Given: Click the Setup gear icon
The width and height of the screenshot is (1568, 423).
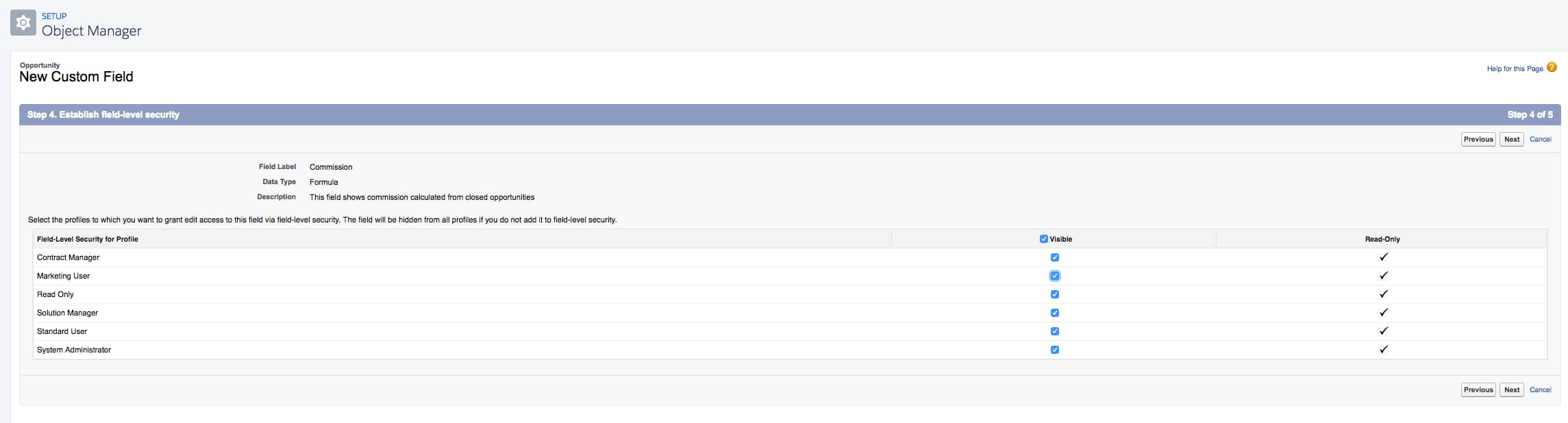Looking at the screenshot, I should (x=23, y=23).
